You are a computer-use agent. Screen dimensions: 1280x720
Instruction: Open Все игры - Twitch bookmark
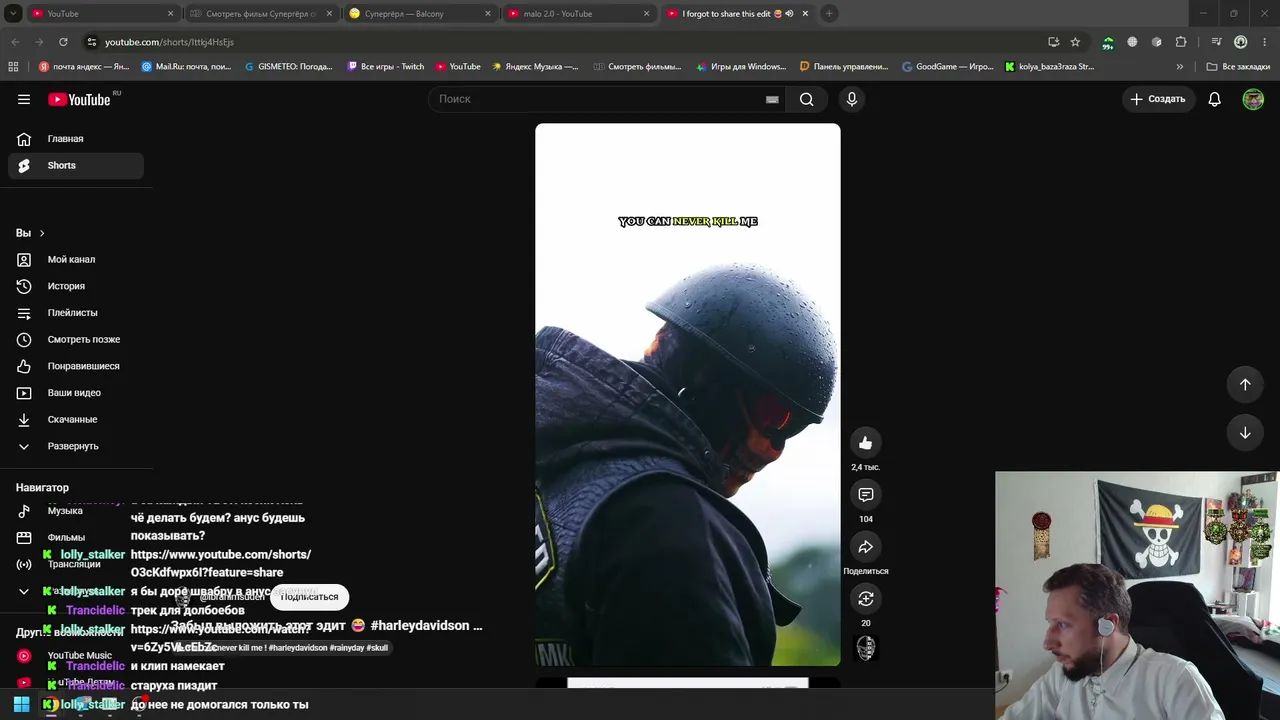point(386,67)
